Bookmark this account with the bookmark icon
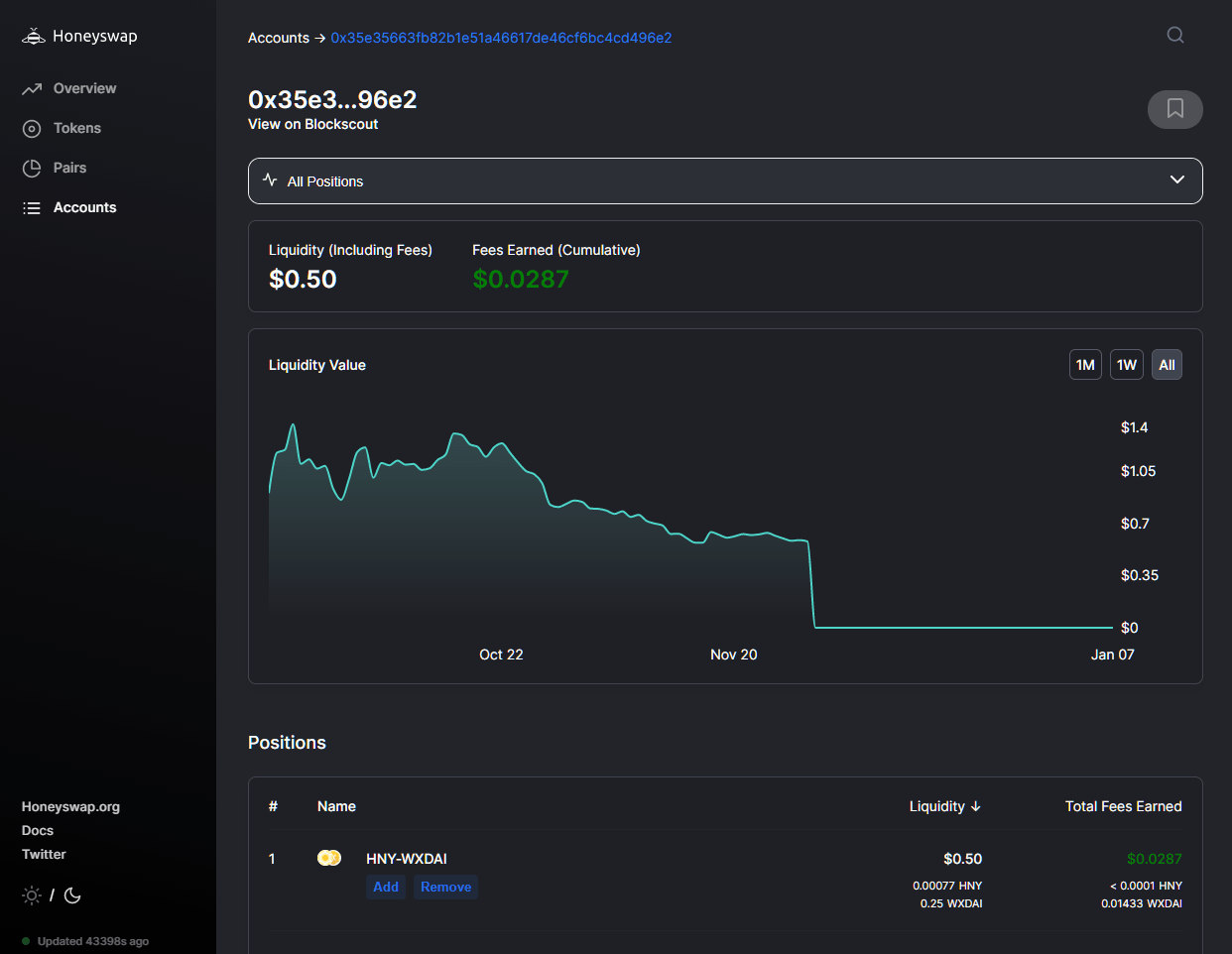Viewport: 1232px width, 954px height. 1175,109
